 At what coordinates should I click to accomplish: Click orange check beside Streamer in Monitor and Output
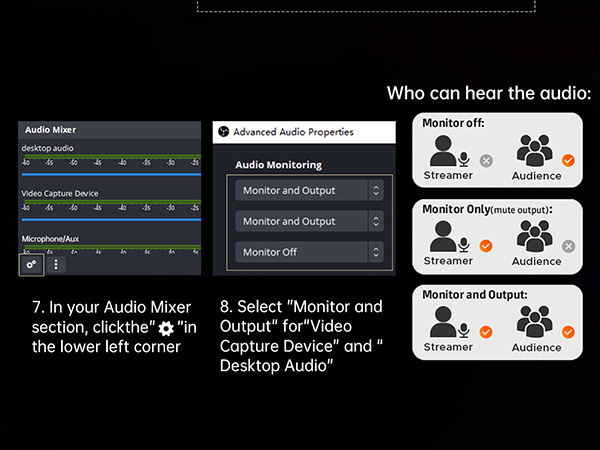coord(486,332)
